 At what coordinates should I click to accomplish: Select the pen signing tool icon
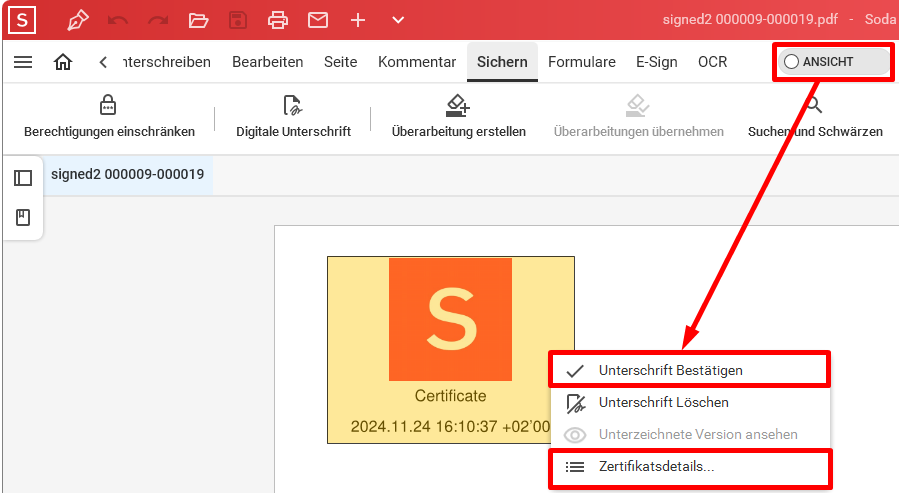click(78, 21)
